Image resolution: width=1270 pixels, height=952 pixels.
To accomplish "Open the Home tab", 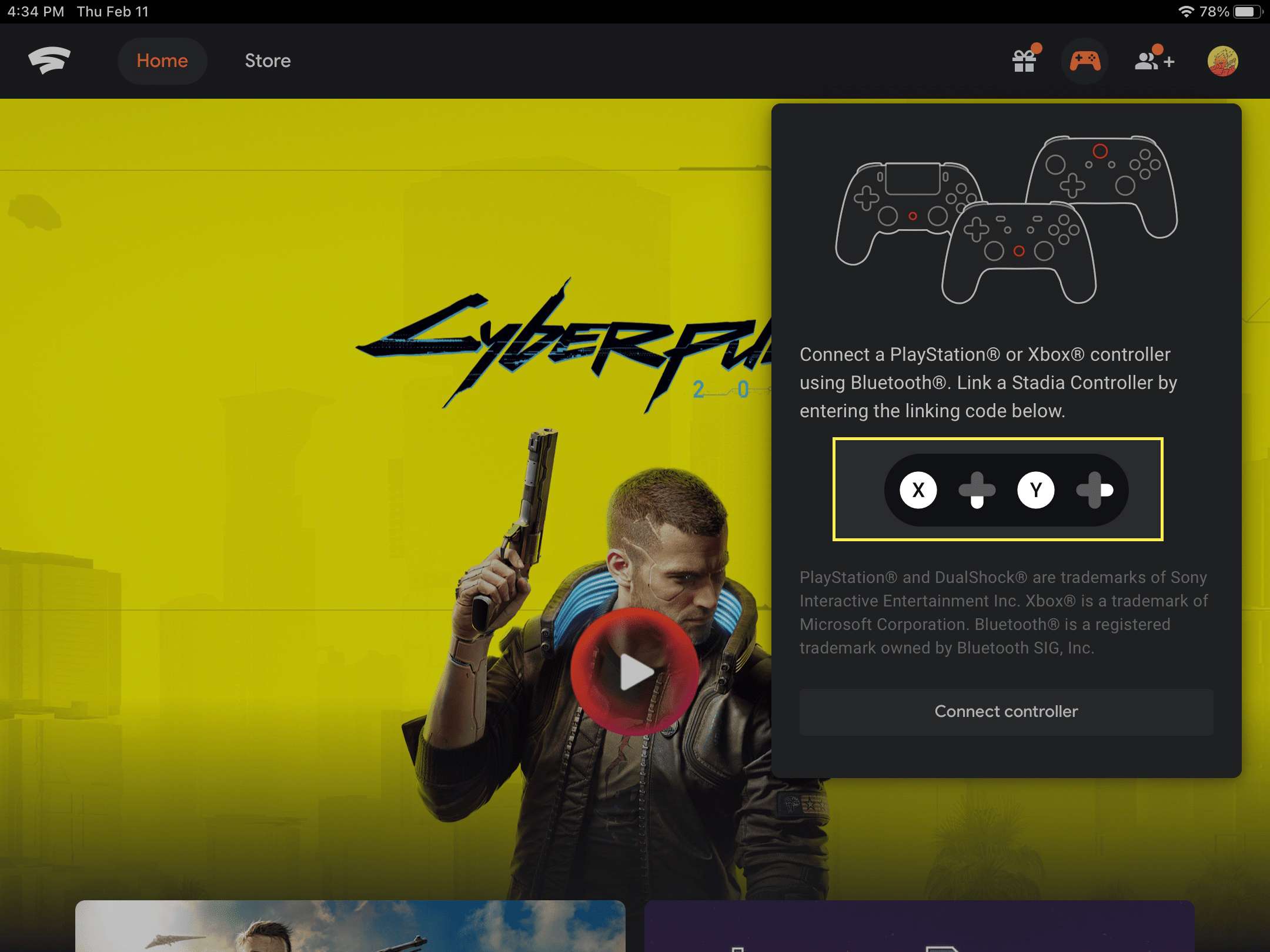I will (x=162, y=61).
